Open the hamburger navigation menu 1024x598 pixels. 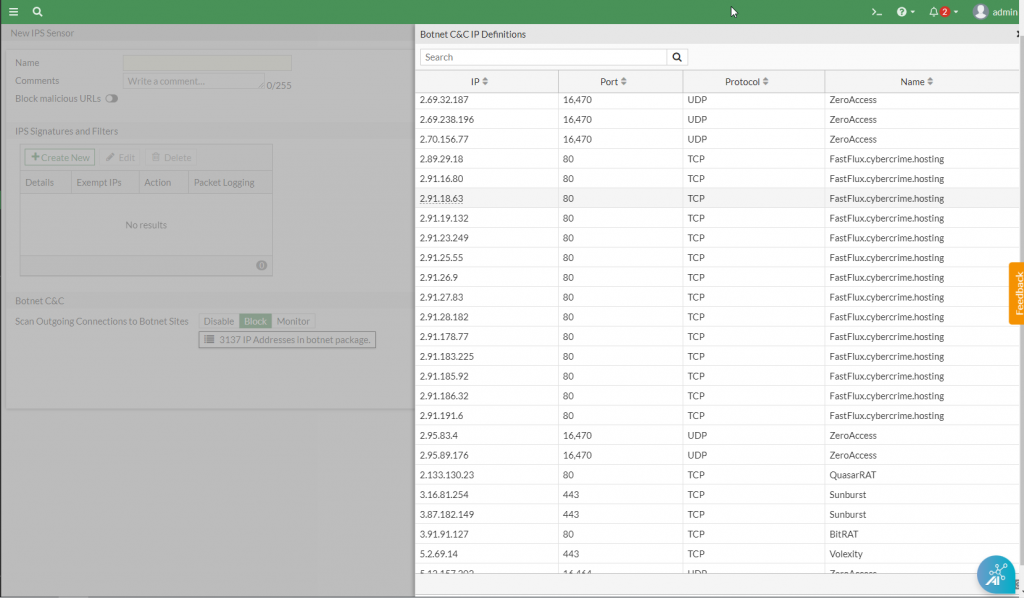point(13,12)
